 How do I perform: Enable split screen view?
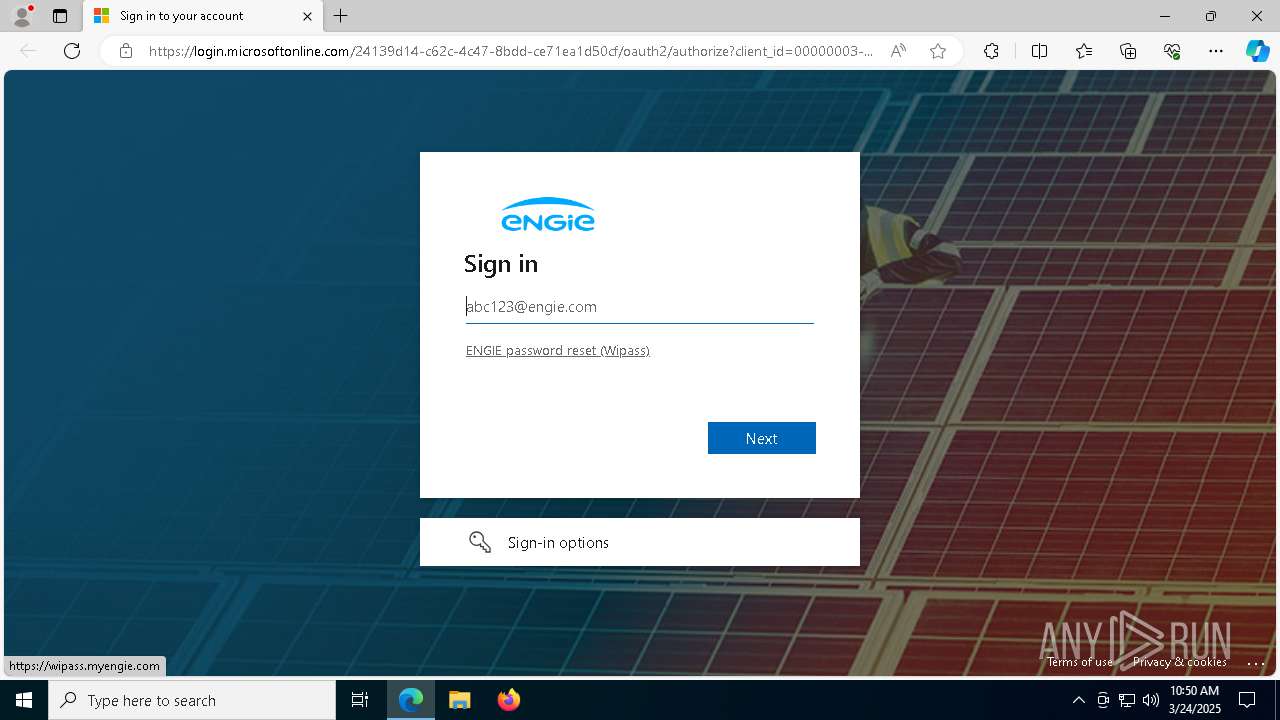pos(1039,51)
